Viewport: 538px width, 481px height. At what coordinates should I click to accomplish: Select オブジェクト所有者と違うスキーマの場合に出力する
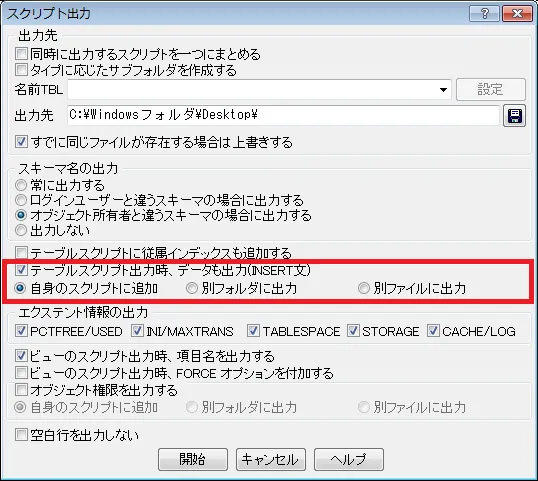click(21, 215)
